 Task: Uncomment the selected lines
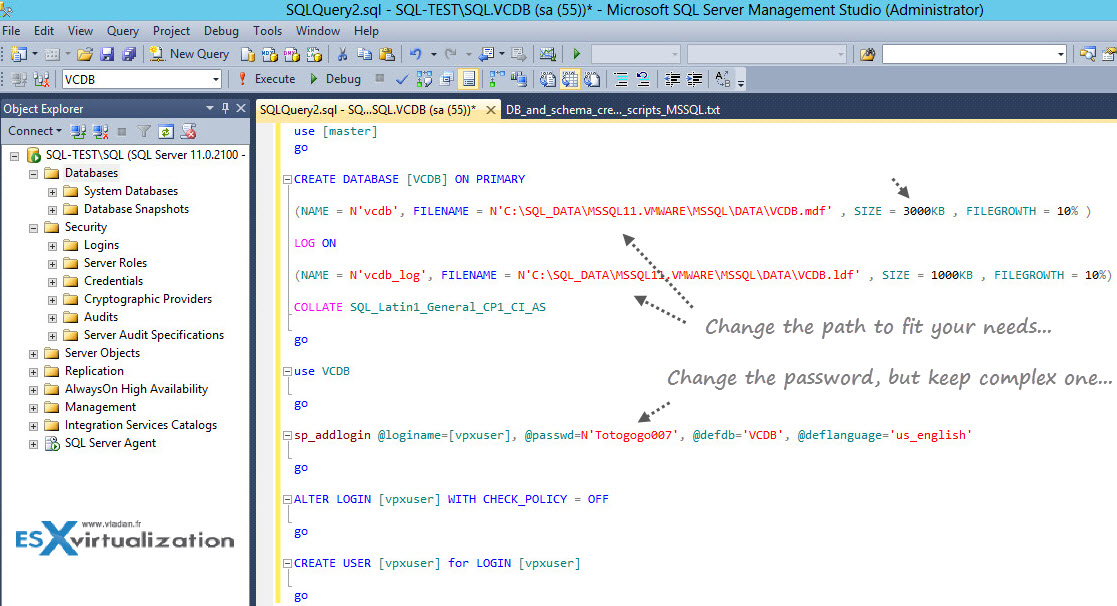[643, 79]
